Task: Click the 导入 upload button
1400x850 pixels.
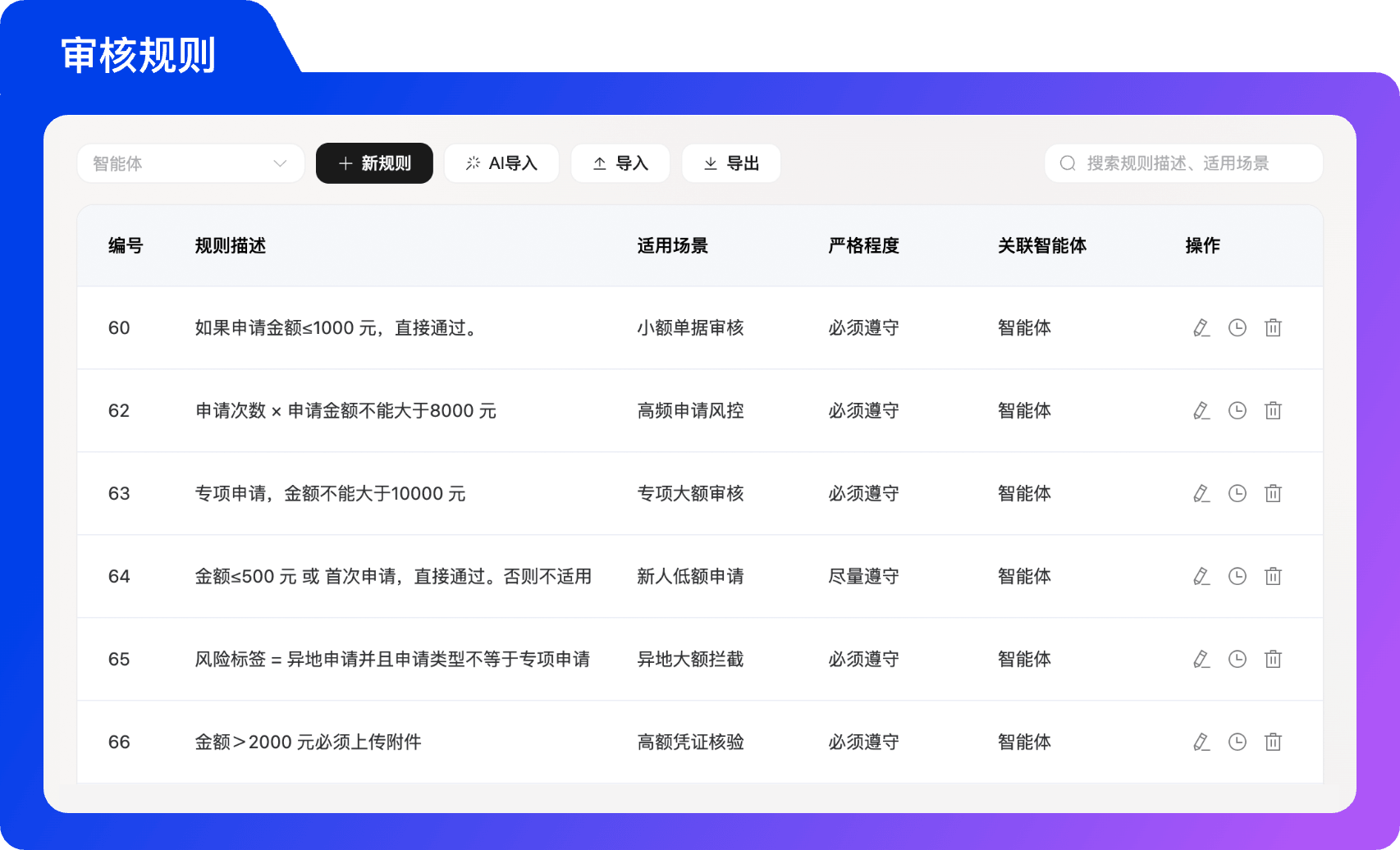Action: [620, 163]
